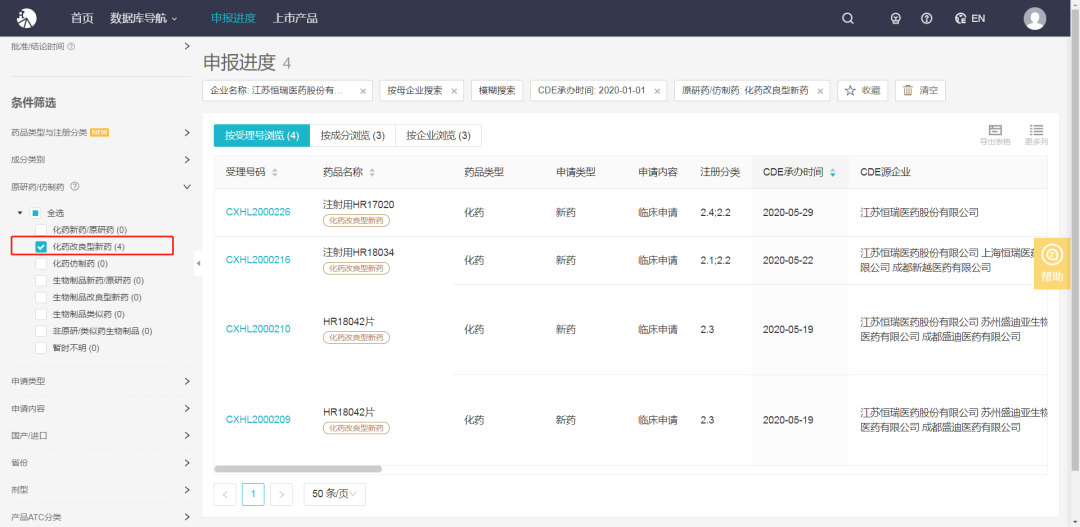Sort by CDE undertaking time arrows

833,173
